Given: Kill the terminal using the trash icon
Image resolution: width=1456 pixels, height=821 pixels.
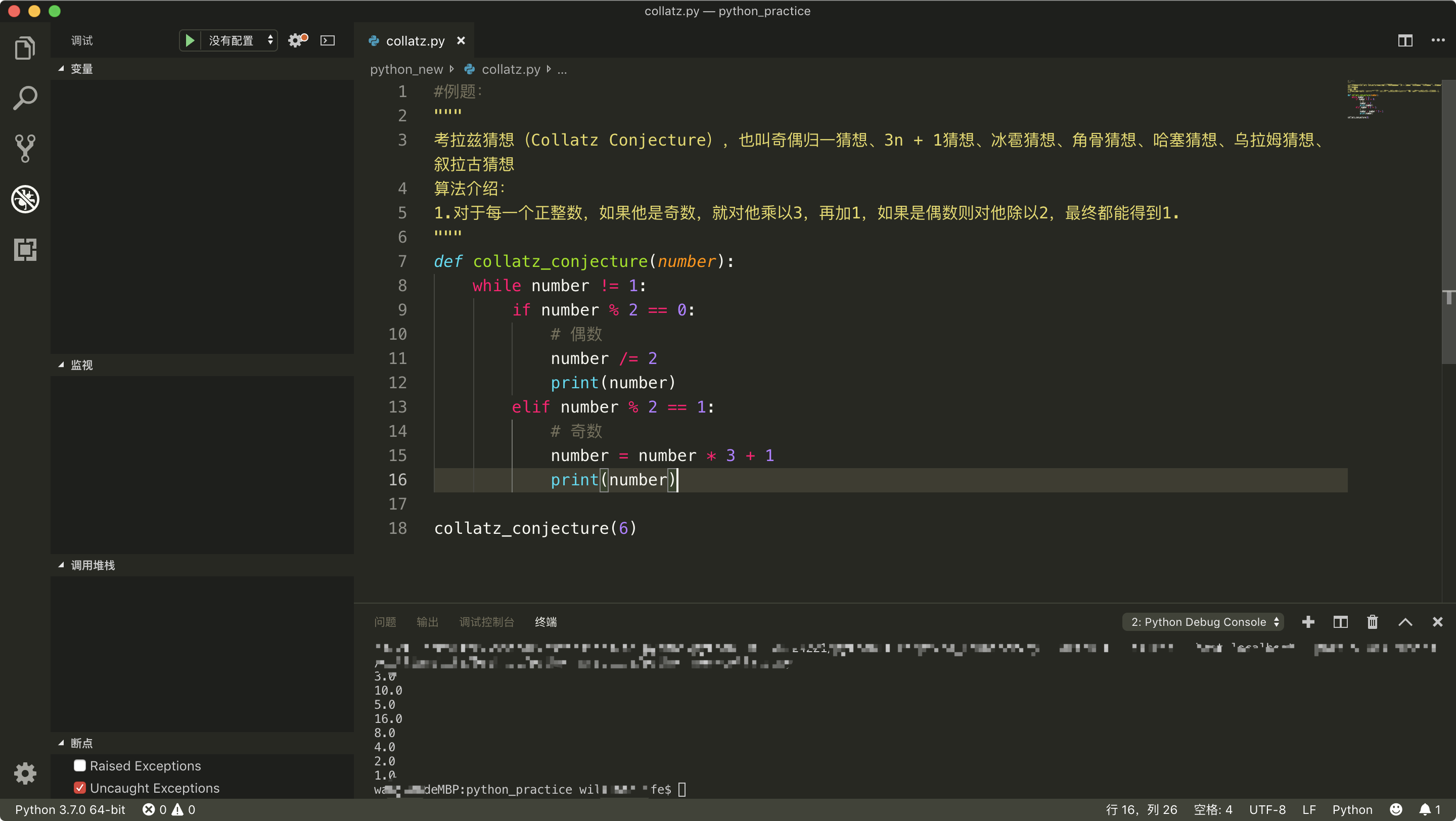Looking at the screenshot, I should [x=1373, y=621].
